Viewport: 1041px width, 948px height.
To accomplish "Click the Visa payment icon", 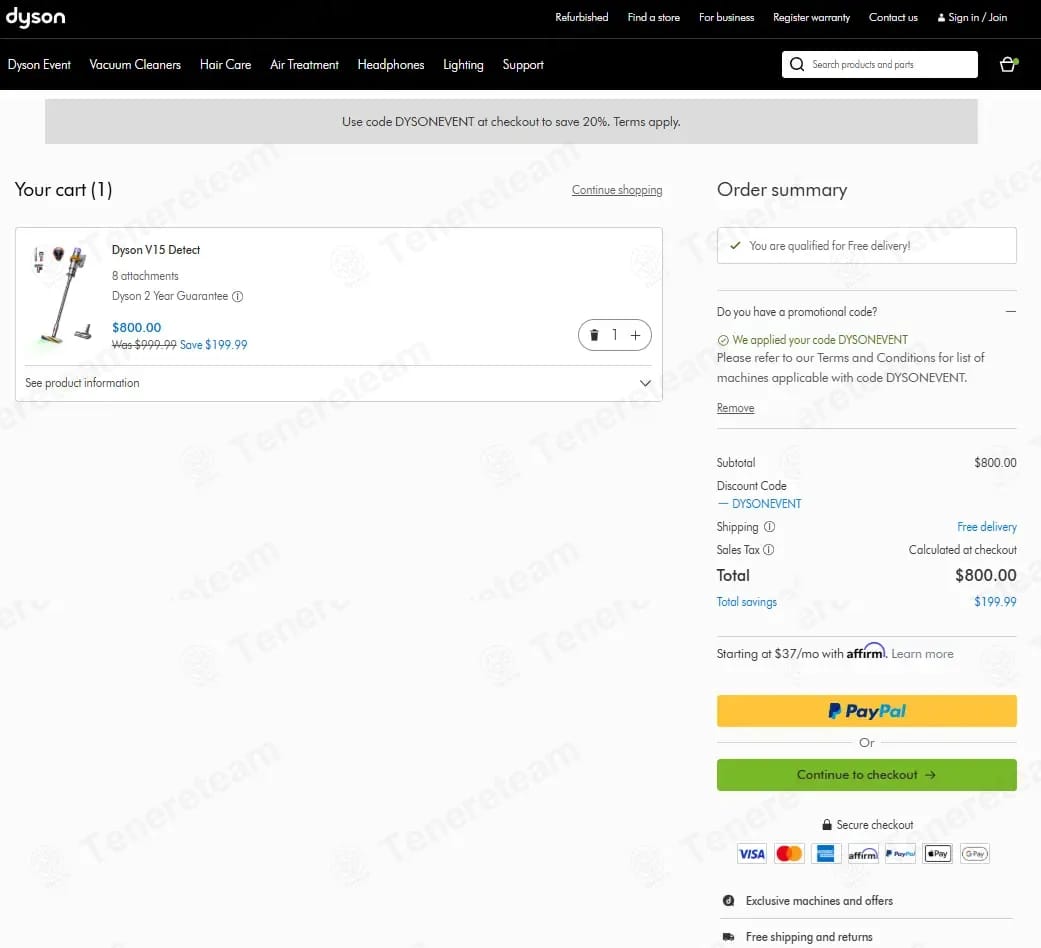I will [752, 854].
